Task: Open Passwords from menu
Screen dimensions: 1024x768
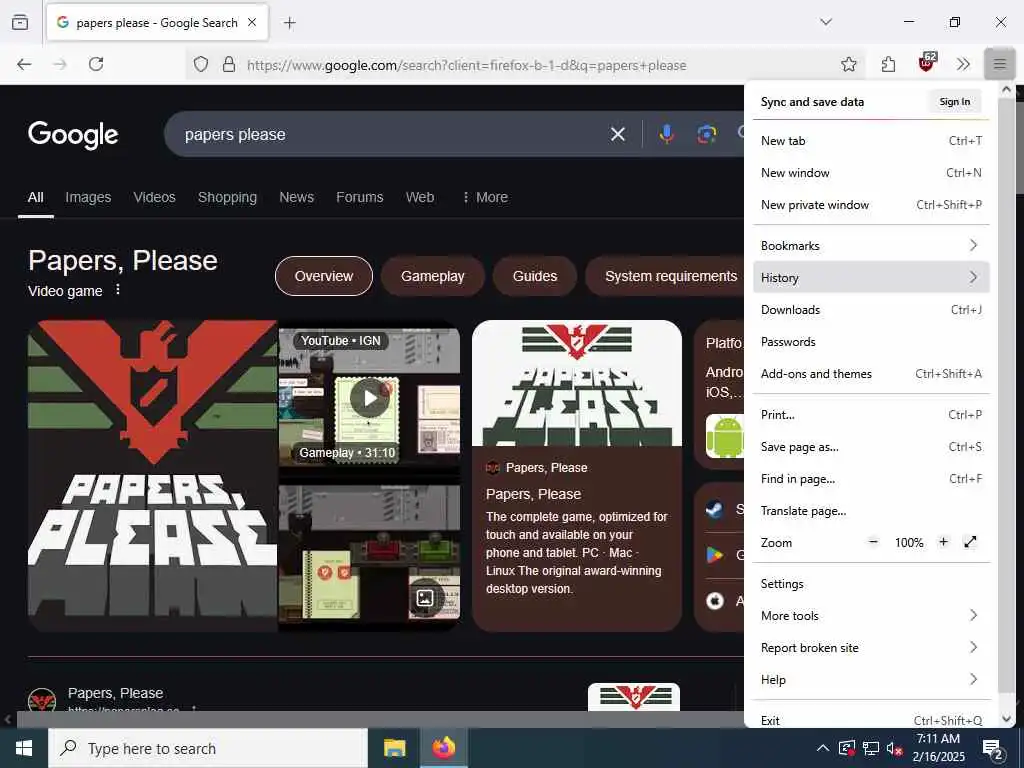Action: (871, 342)
